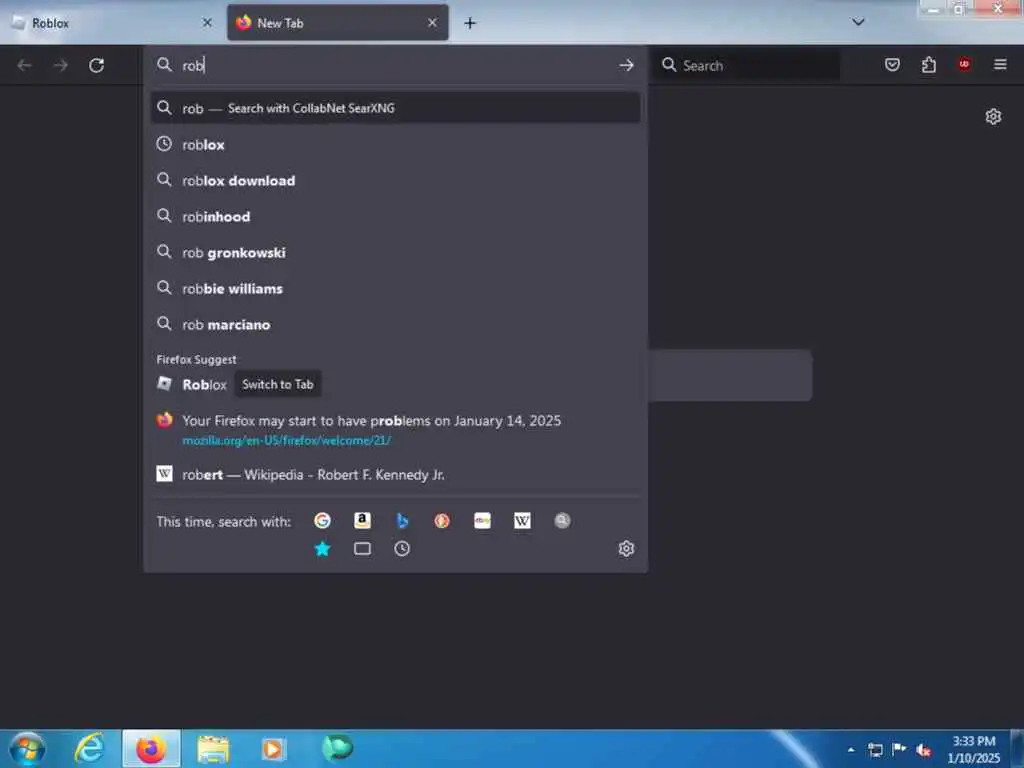Search this time with the grey magnifier engine
1024x768 pixels.
(x=562, y=520)
